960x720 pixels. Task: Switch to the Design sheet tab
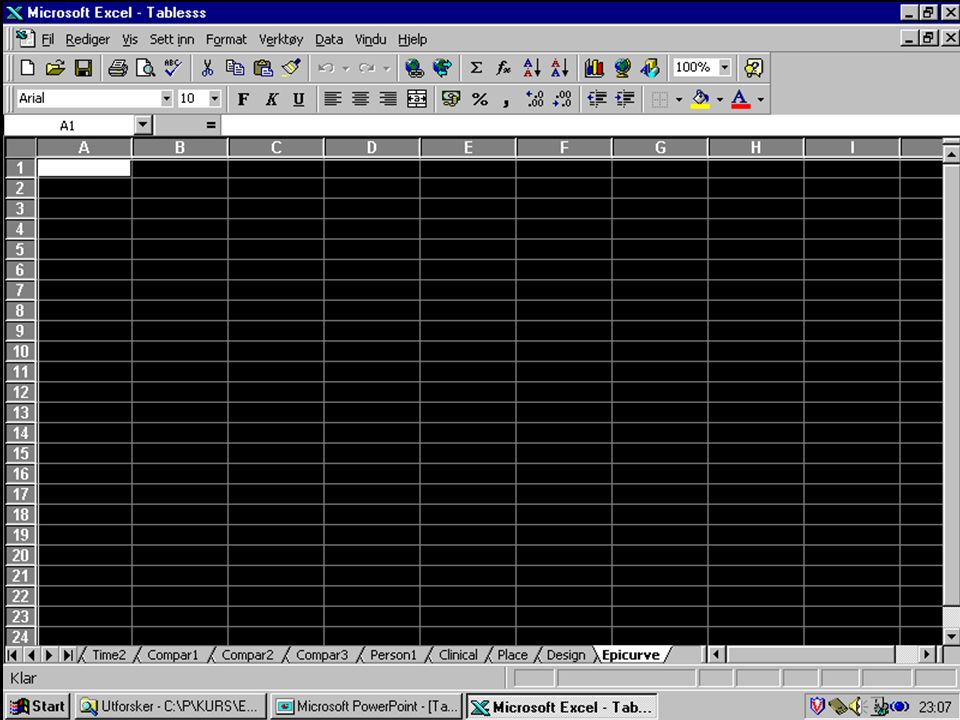pyautogui.click(x=566, y=654)
